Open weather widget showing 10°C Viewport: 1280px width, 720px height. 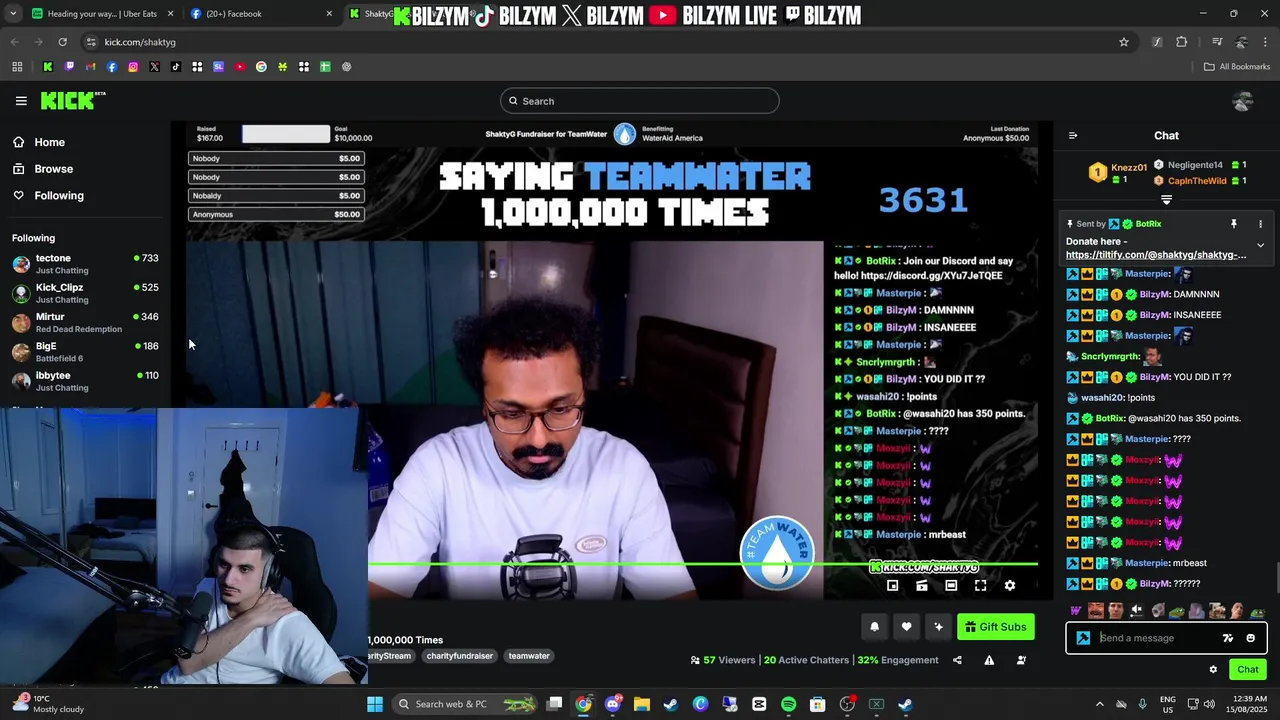point(48,704)
